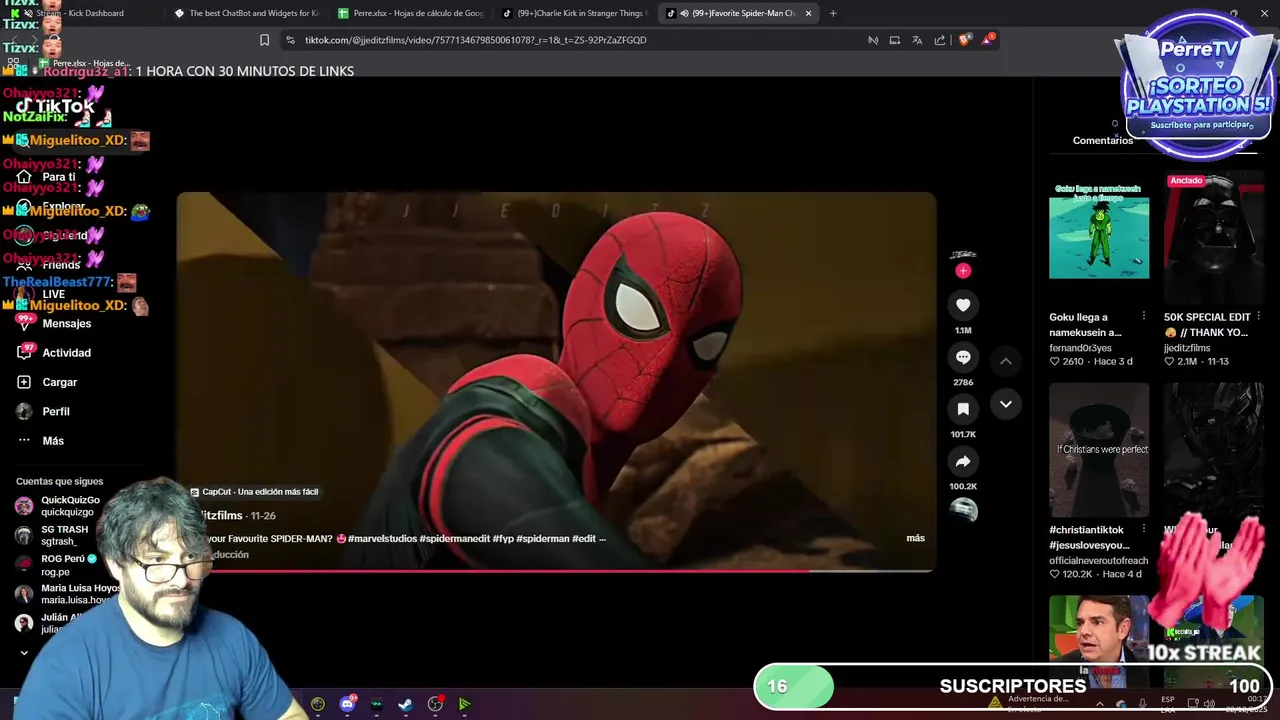Share the video via arrow icon
This screenshot has width=1280, height=720.
(963, 461)
